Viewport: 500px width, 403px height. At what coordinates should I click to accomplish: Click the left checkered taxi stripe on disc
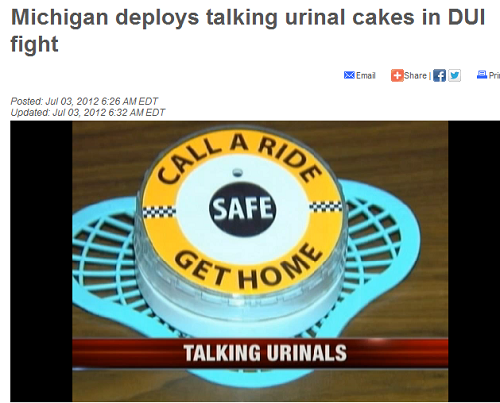(159, 212)
